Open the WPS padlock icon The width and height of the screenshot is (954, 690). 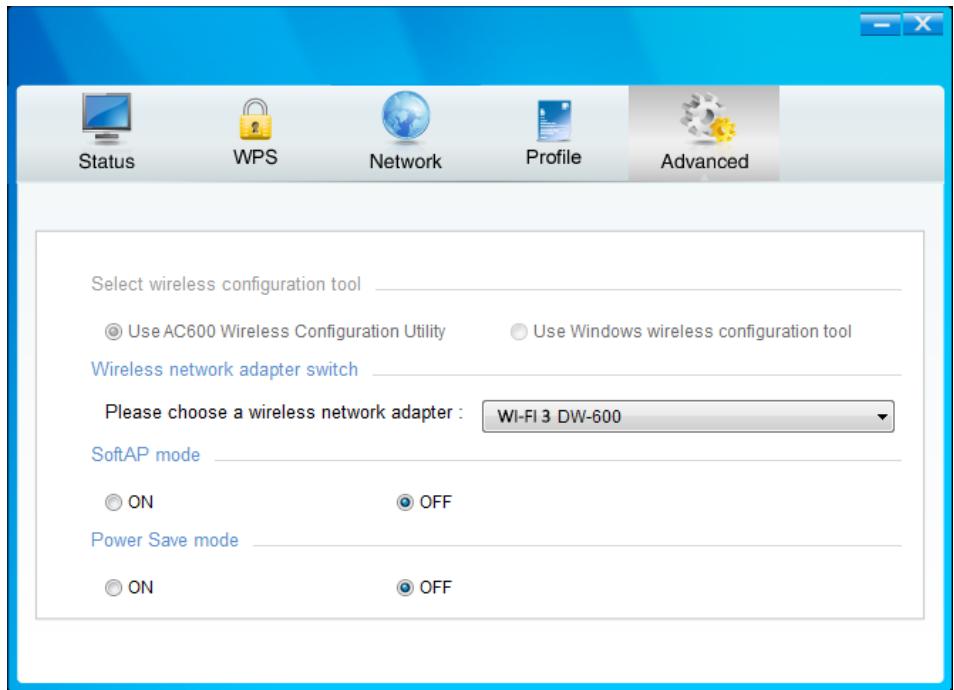click(x=255, y=119)
